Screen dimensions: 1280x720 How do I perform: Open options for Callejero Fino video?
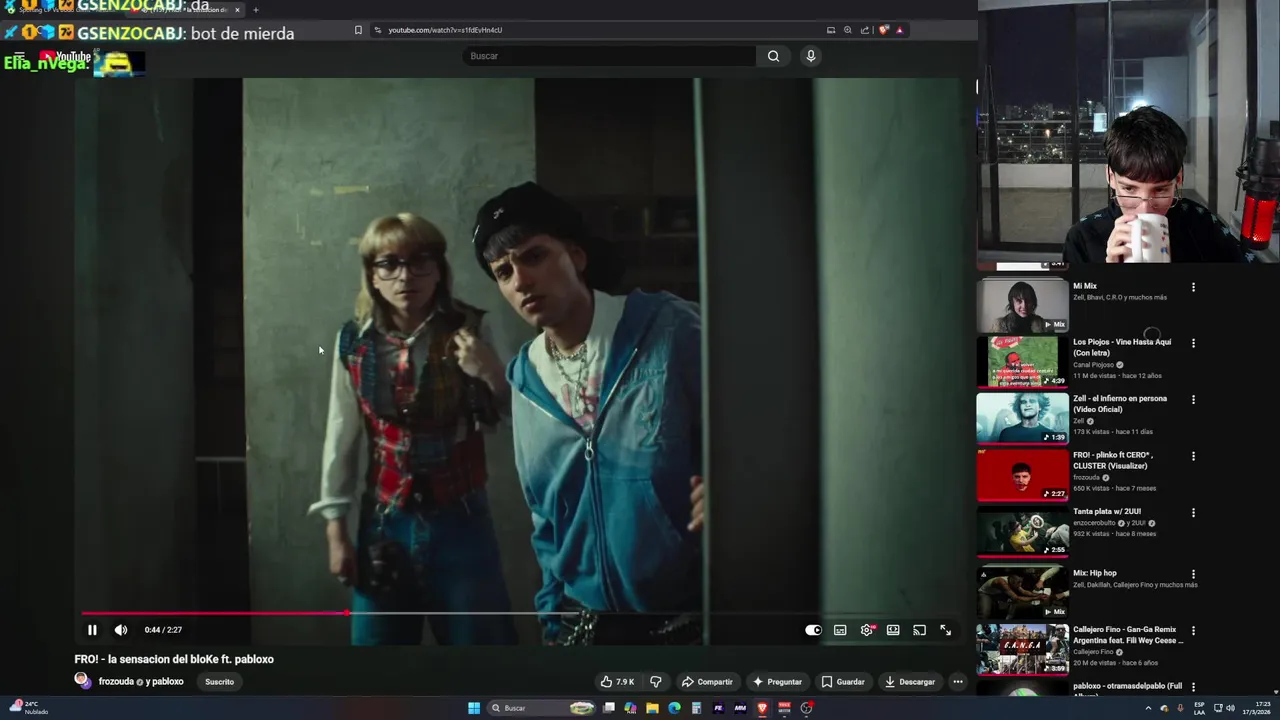1193,631
